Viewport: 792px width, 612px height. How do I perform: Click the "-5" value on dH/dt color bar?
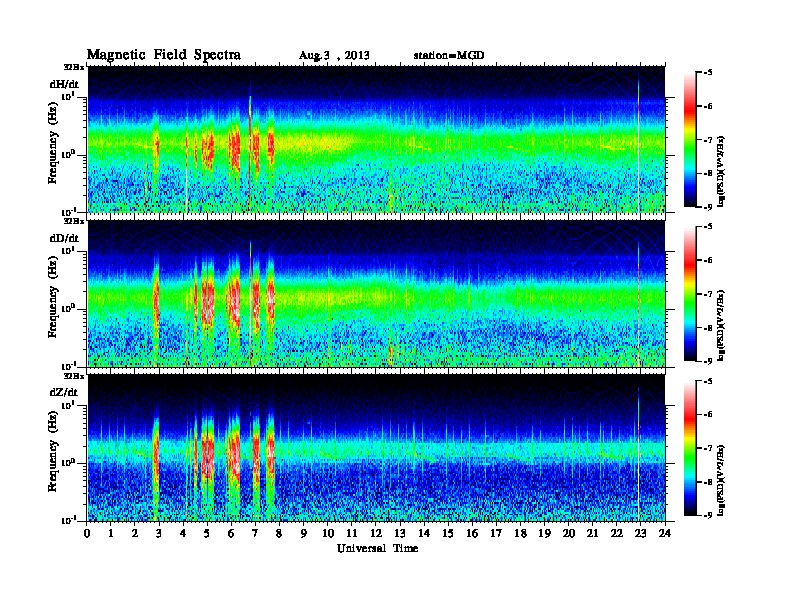coord(708,73)
